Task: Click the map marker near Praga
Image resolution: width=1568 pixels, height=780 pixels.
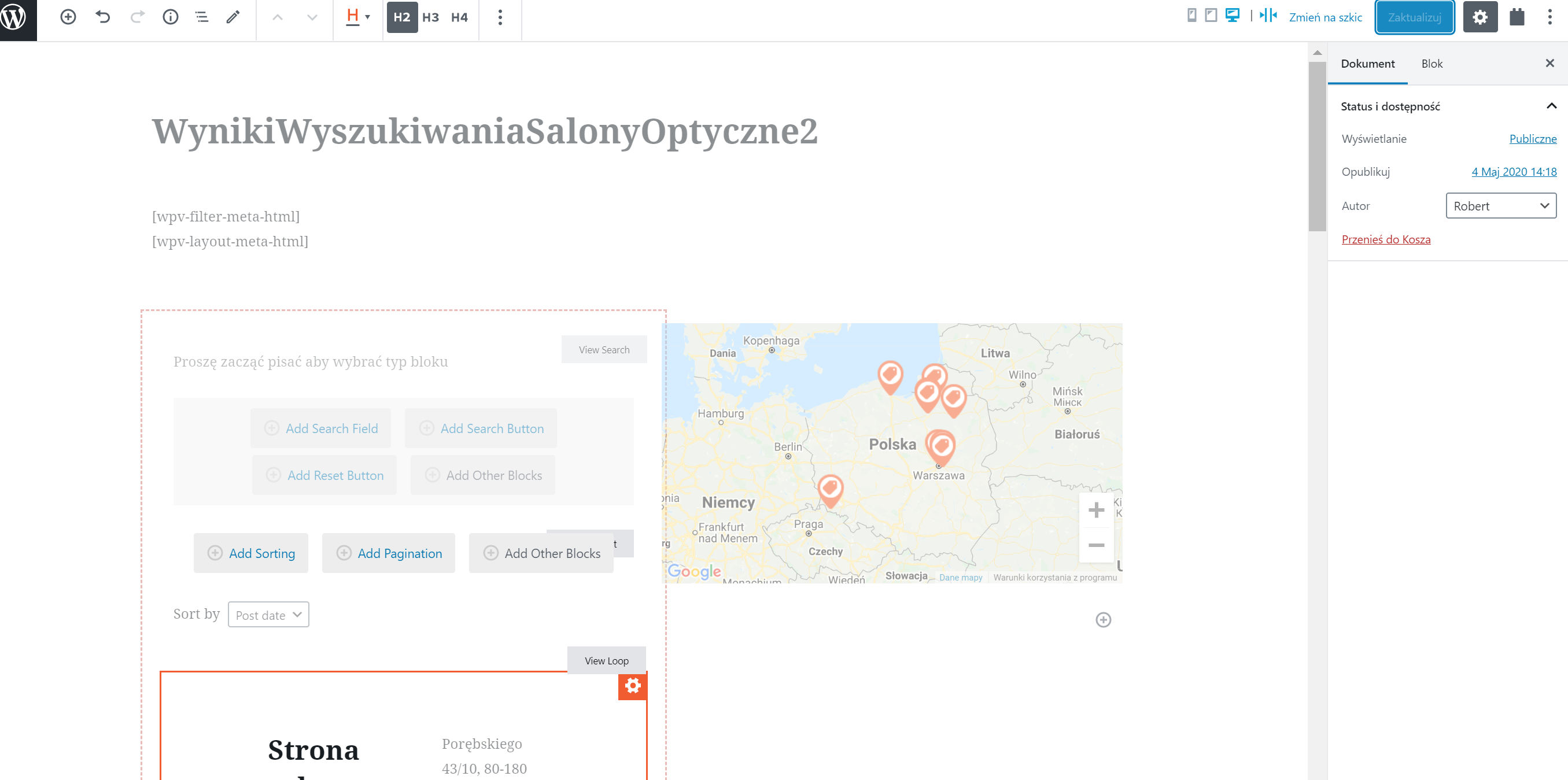Action: tap(830, 491)
